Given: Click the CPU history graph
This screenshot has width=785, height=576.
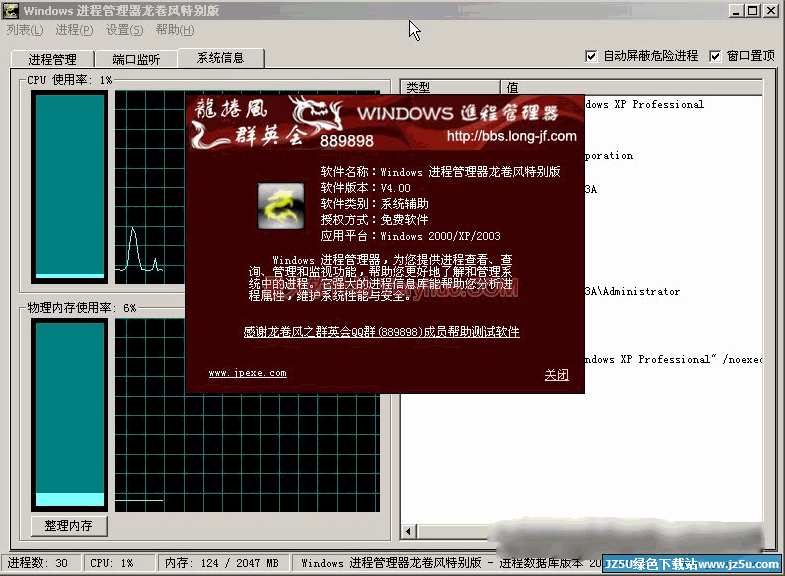Looking at the screenshot, I should point(150,187).
